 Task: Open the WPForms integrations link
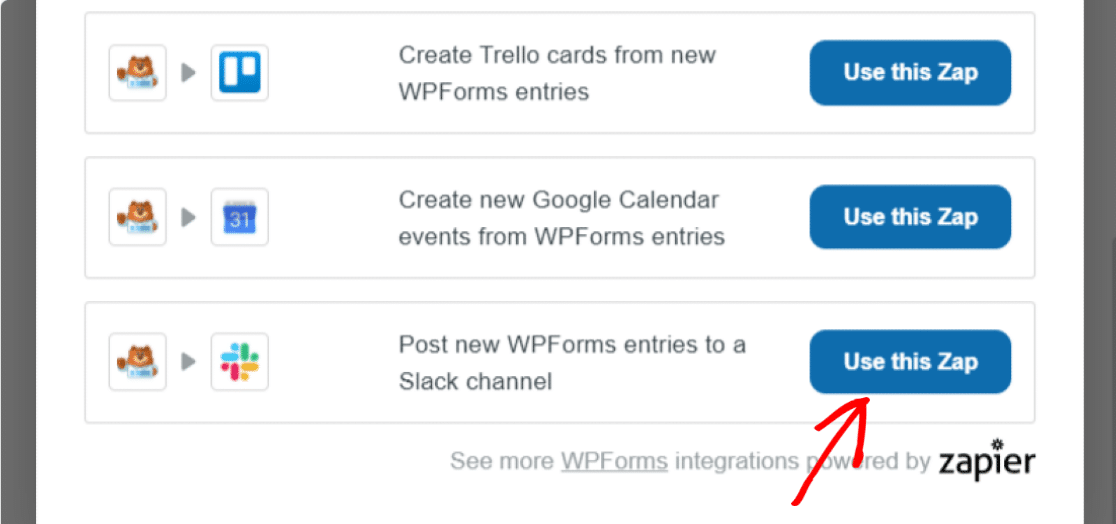tap(614, 461)
